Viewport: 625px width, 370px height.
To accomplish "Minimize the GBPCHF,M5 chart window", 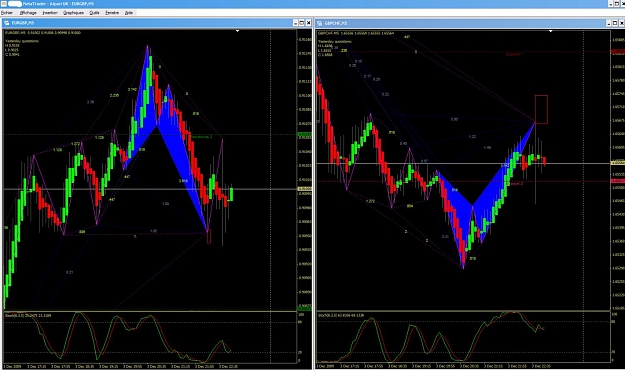I will click(x=609, y=23).
